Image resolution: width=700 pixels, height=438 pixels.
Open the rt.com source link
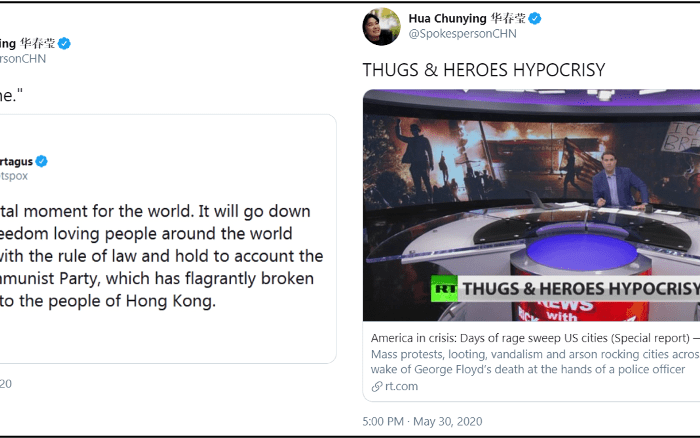[x=401, y=386]
